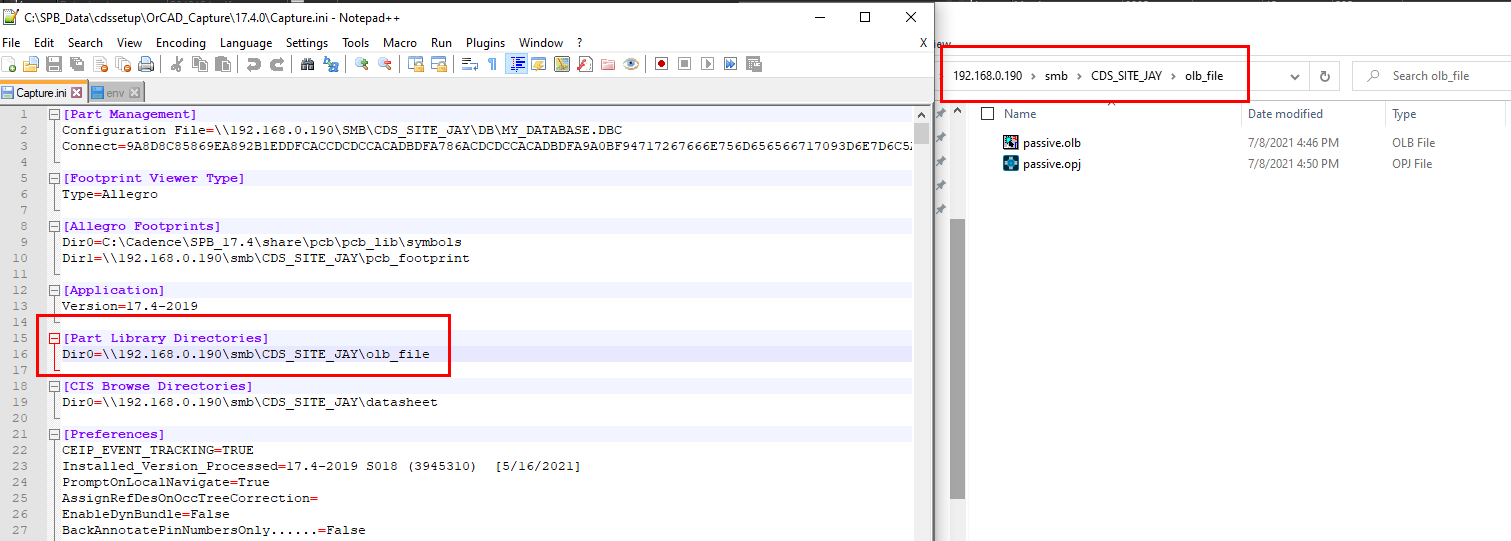Collapse the [Allegro Footprints] fold marker
The image size is (1511, 541).
(x=54, y=226)
